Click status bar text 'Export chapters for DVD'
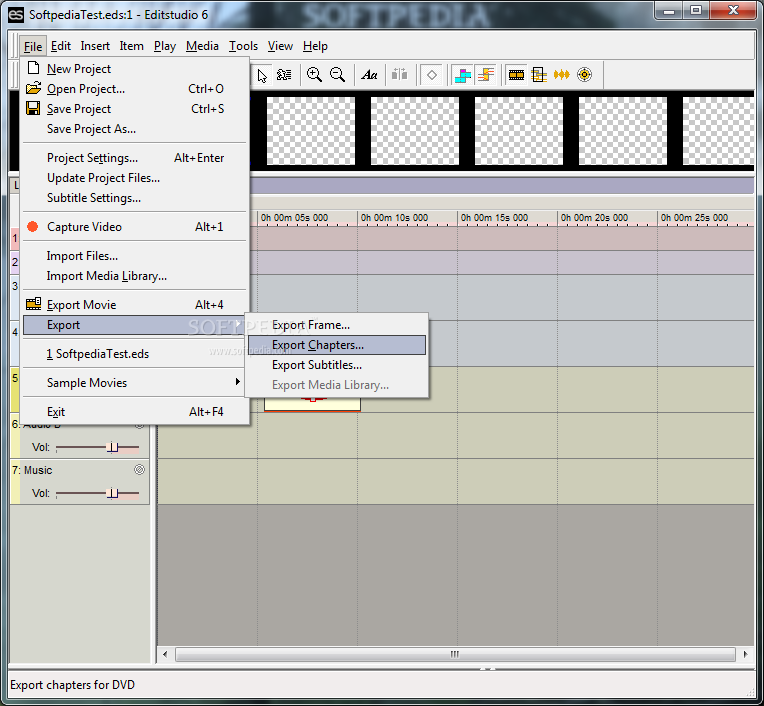Screen dimensions: 764x706 click(72, 685)
